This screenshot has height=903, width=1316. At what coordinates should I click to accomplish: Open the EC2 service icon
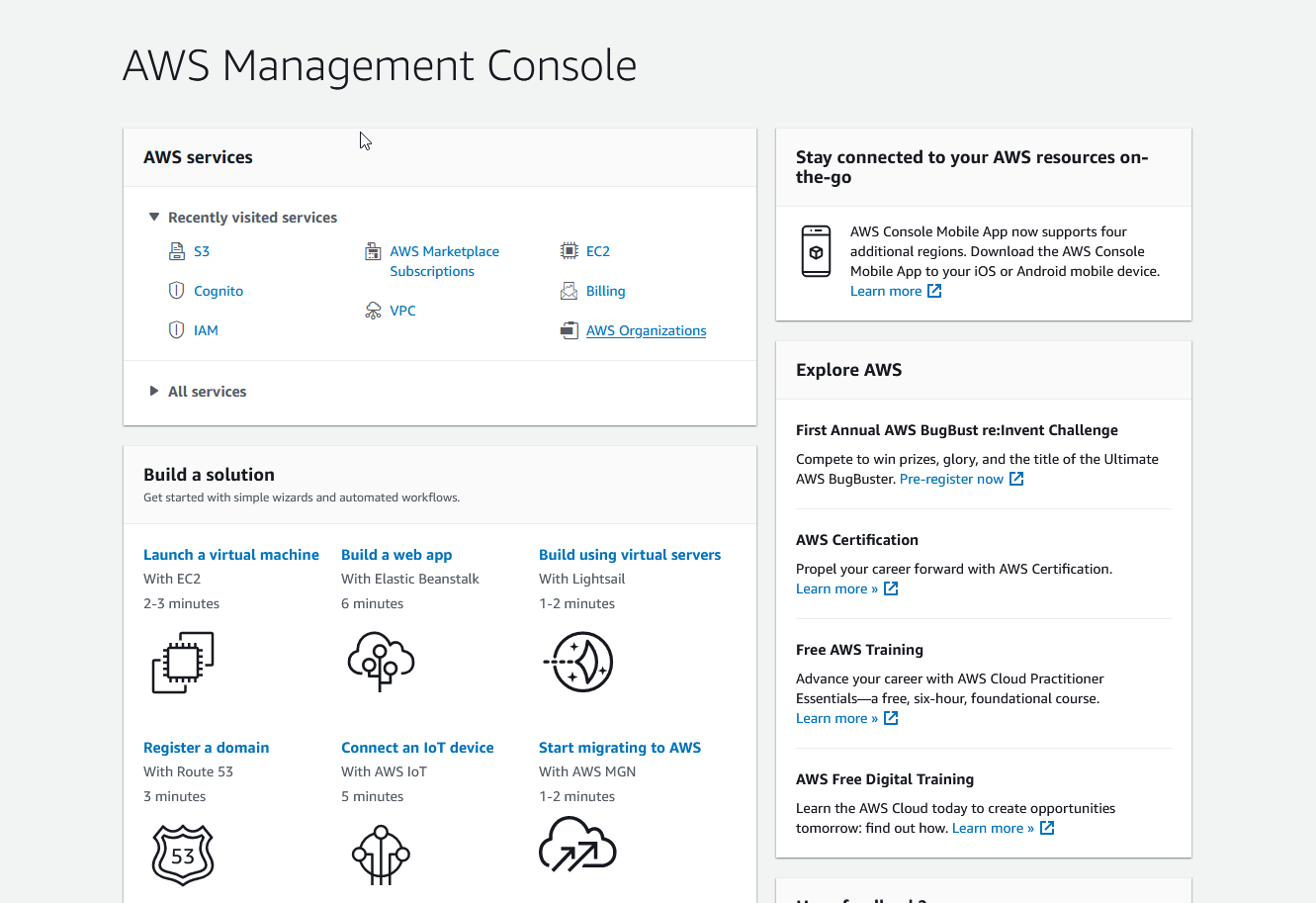[570, 251]
